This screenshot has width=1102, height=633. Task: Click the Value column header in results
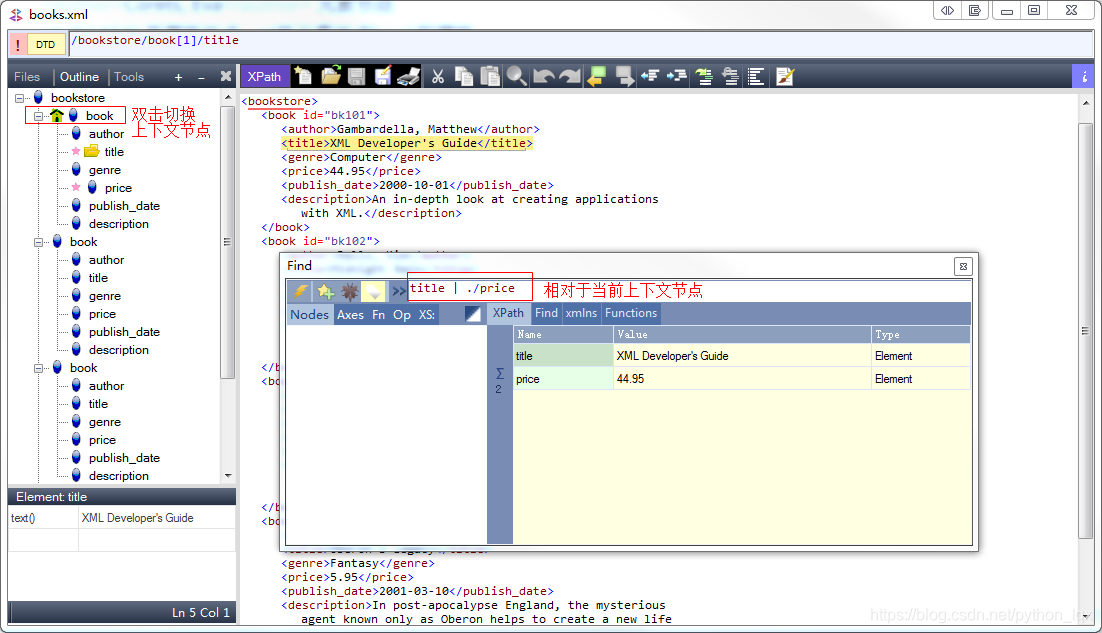[742, 334]
